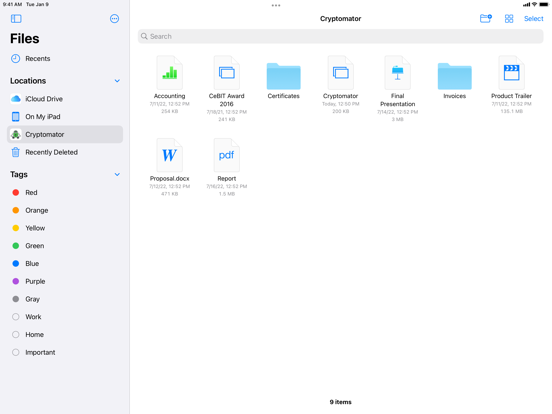Tap the Cryptomator title in header
This screenshot has height=414, width=552.
[340, 19]
